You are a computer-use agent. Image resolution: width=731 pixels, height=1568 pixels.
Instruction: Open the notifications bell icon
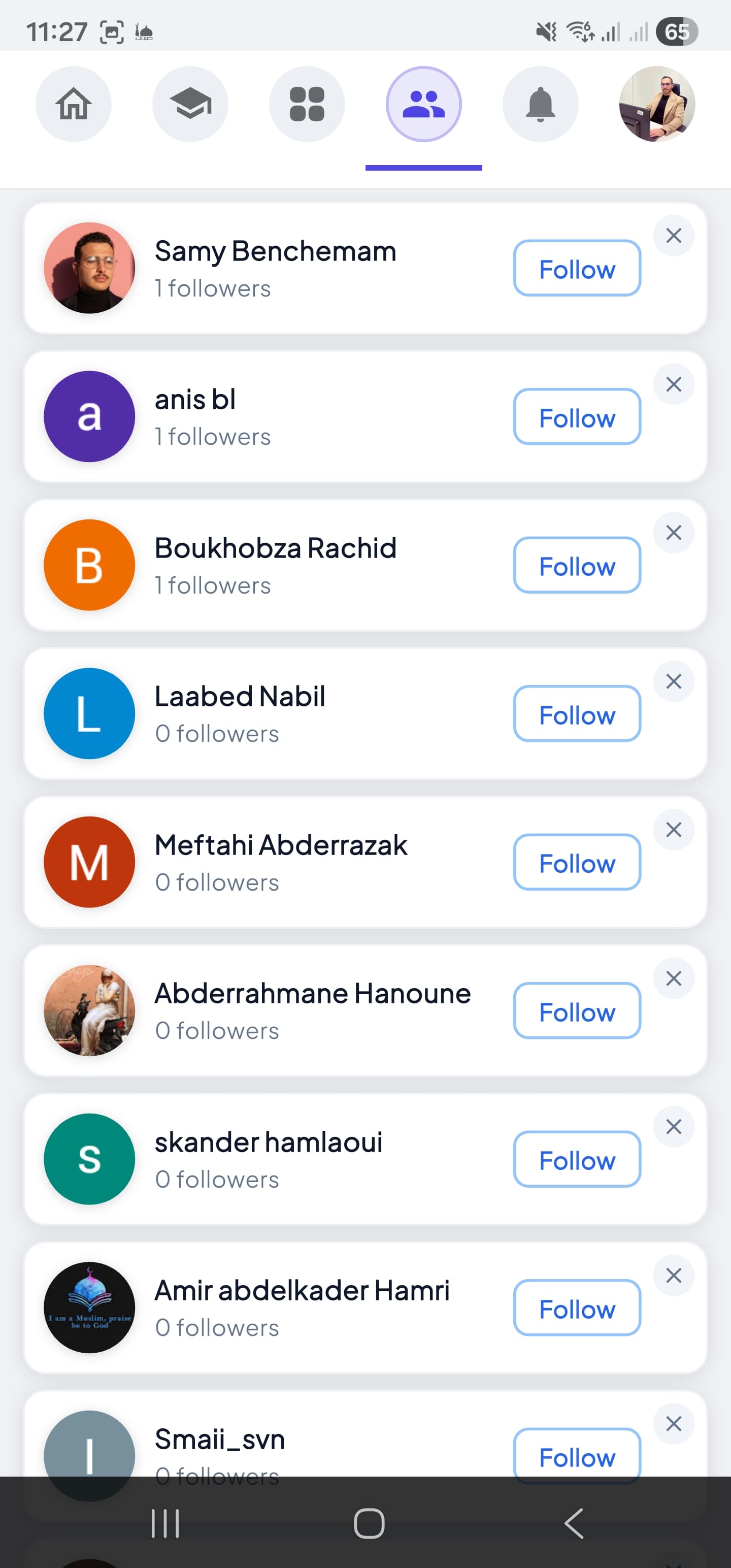coord(541,104)
